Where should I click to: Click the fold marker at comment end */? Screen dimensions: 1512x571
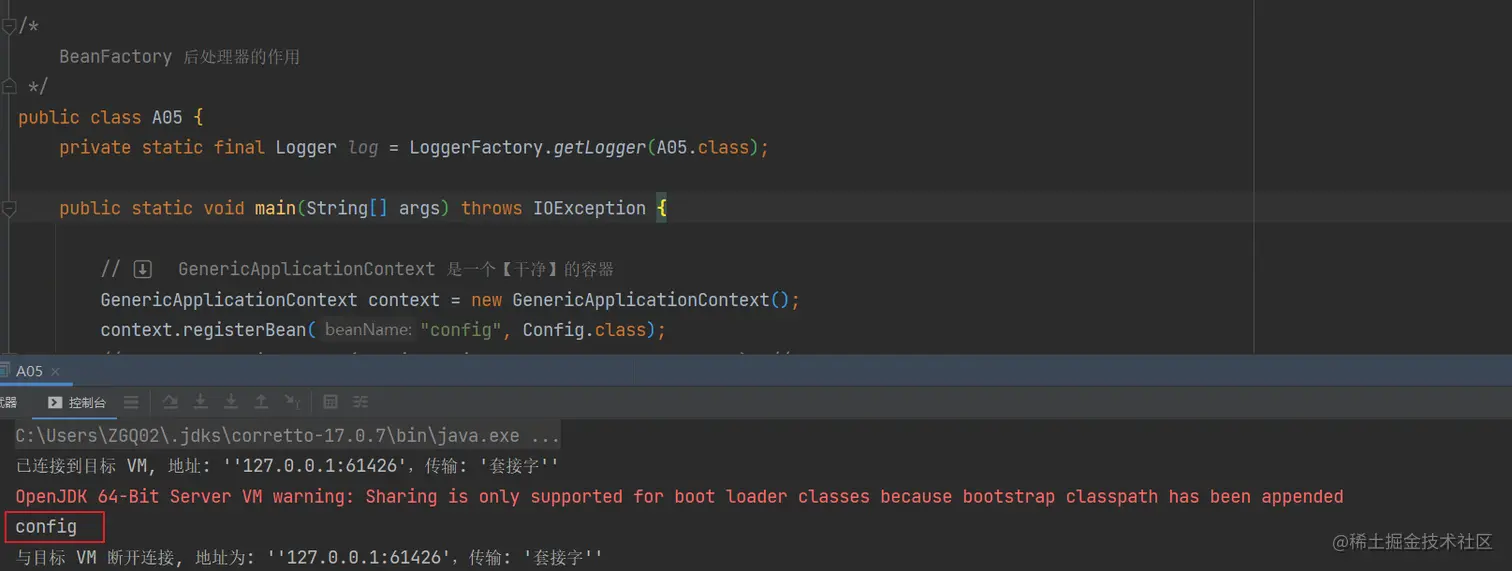pos(9,86)
